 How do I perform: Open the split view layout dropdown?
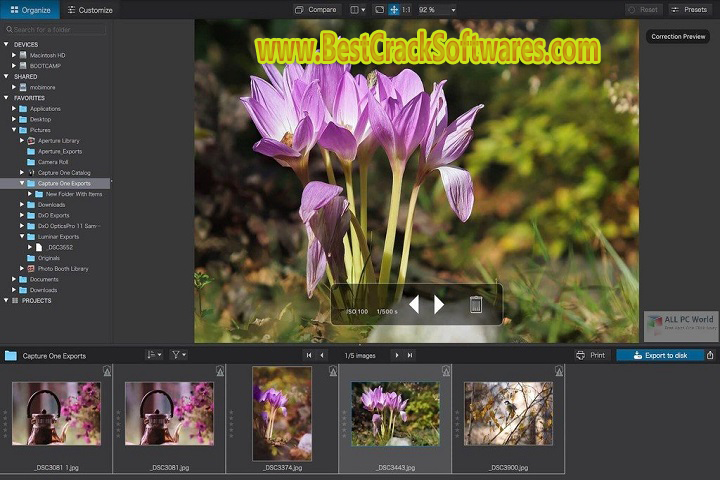(358, 10)
